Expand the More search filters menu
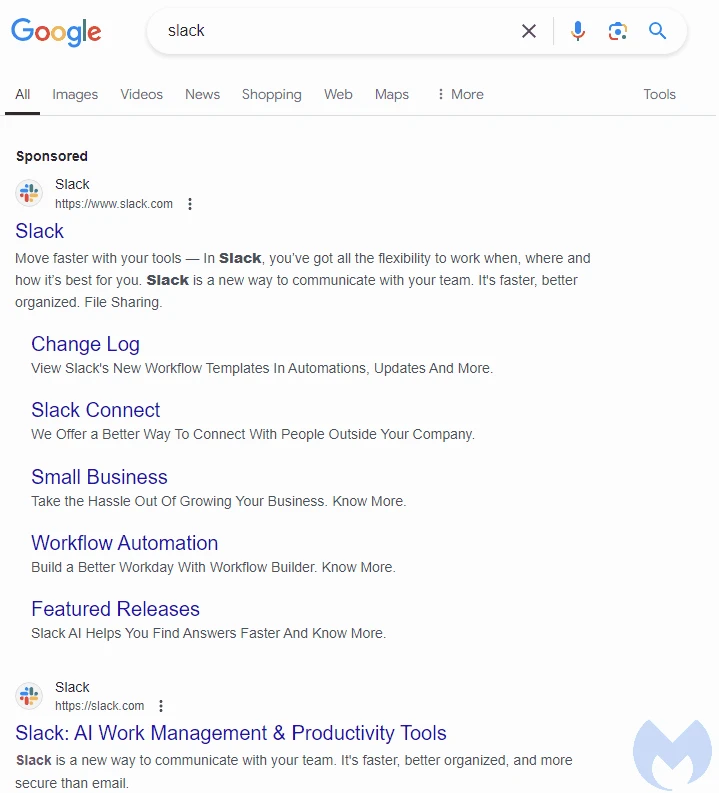This screenshot has width=719, height=793. pyautogui.click(x=460, y=95)
